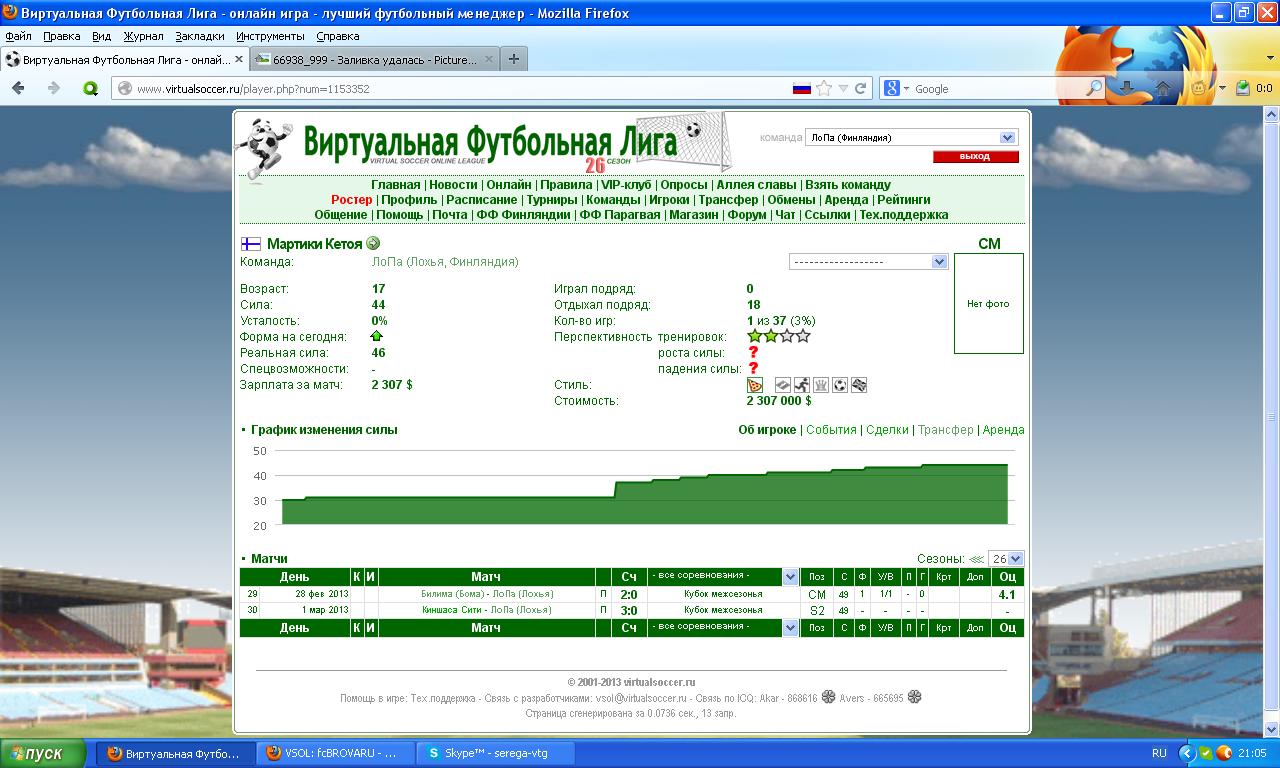Click green arrow icon beside player name
Viewport: 1280px width, 768px height.
click(x=373, y=243)
